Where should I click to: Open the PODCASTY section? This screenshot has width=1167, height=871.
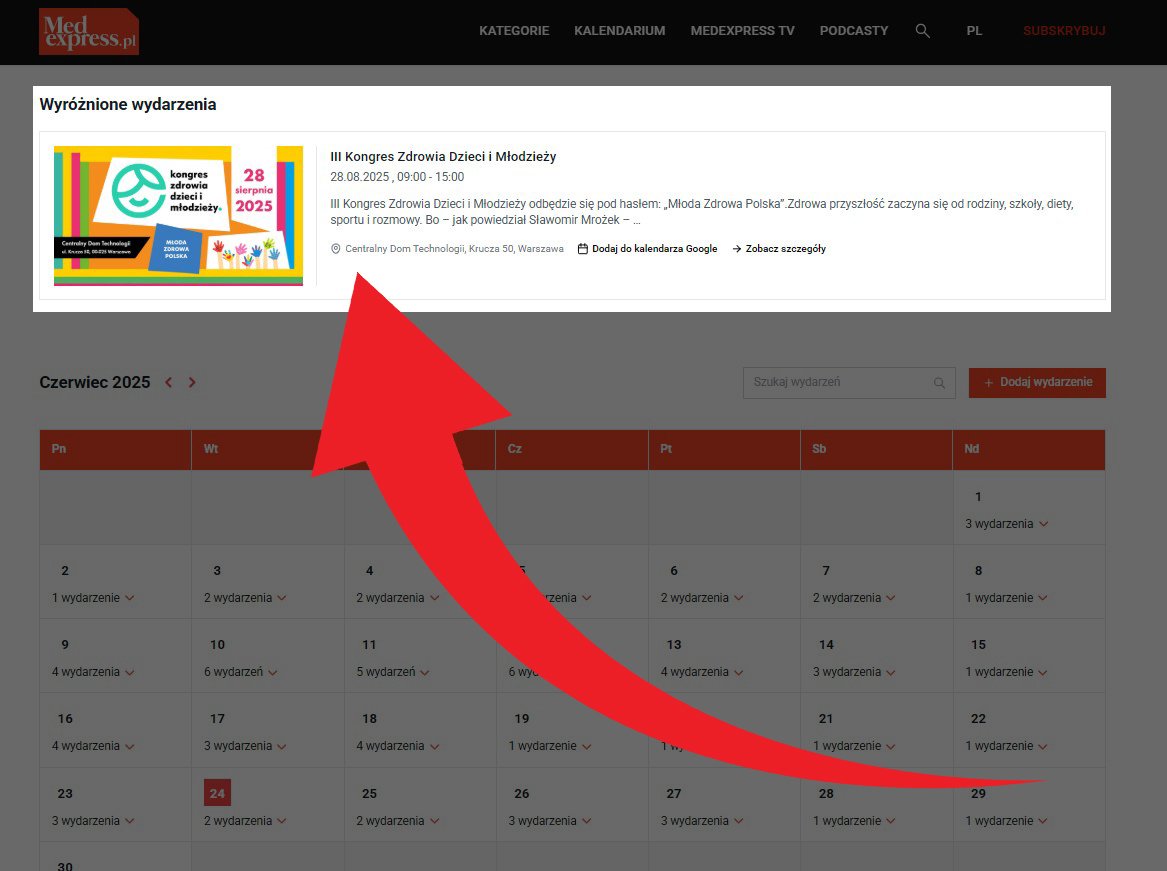854,31
